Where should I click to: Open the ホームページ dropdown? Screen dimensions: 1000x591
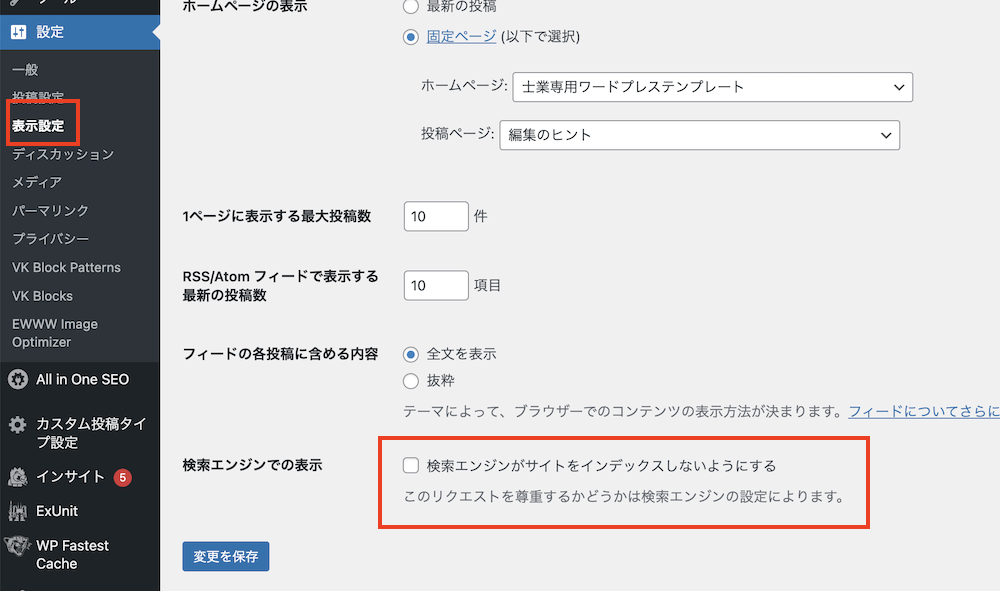click(712, 87)
